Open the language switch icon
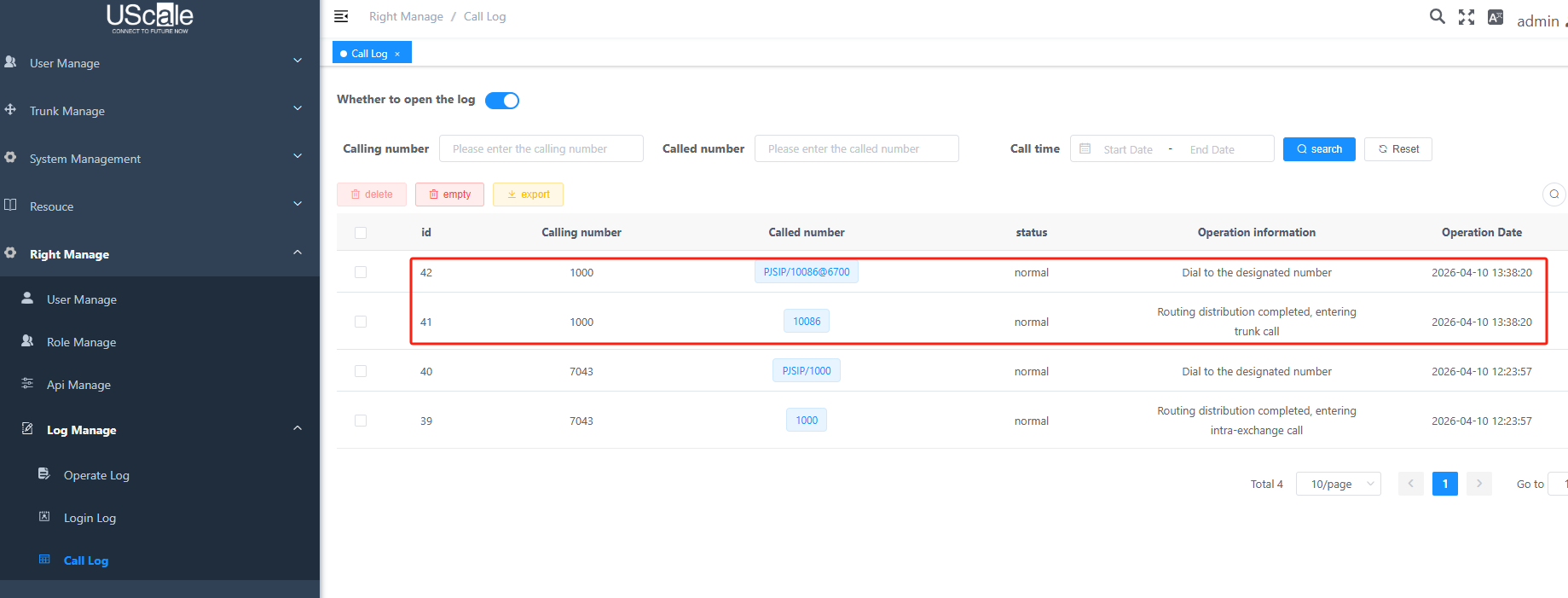This screenshot has height=598, width=1568. 1496,17
